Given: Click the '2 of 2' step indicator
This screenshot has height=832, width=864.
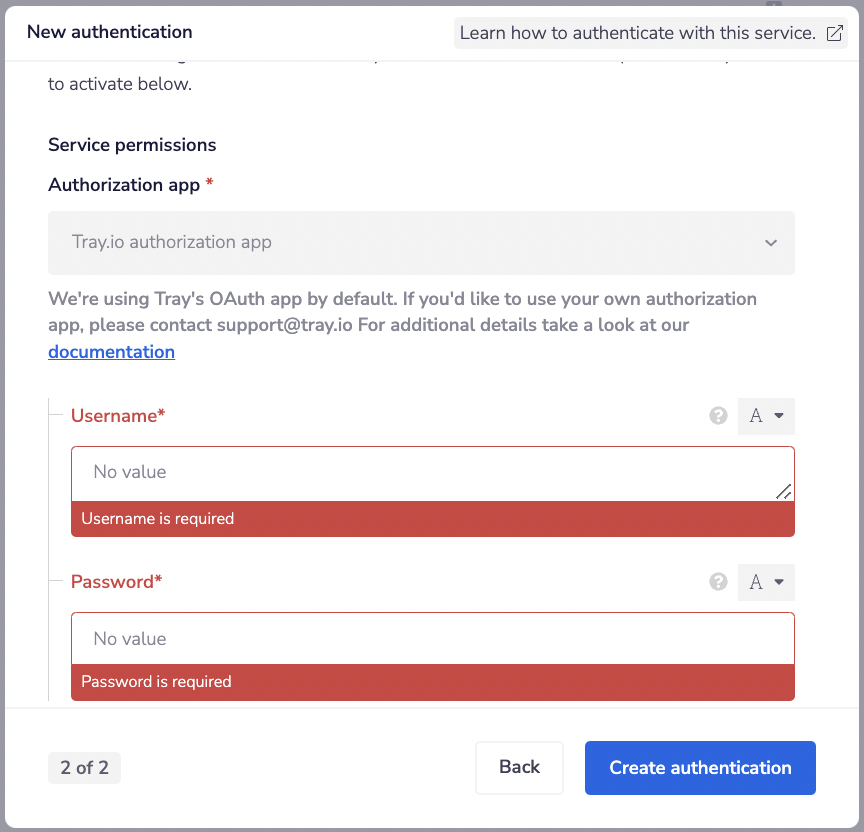Looking at the screenshot, I should [84, 768].
